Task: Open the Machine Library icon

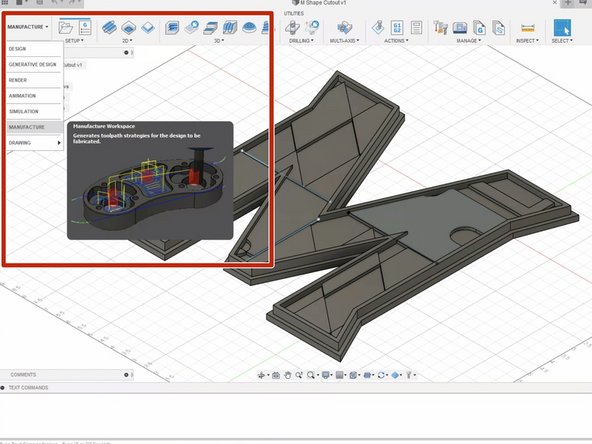Action: (460, 28)
